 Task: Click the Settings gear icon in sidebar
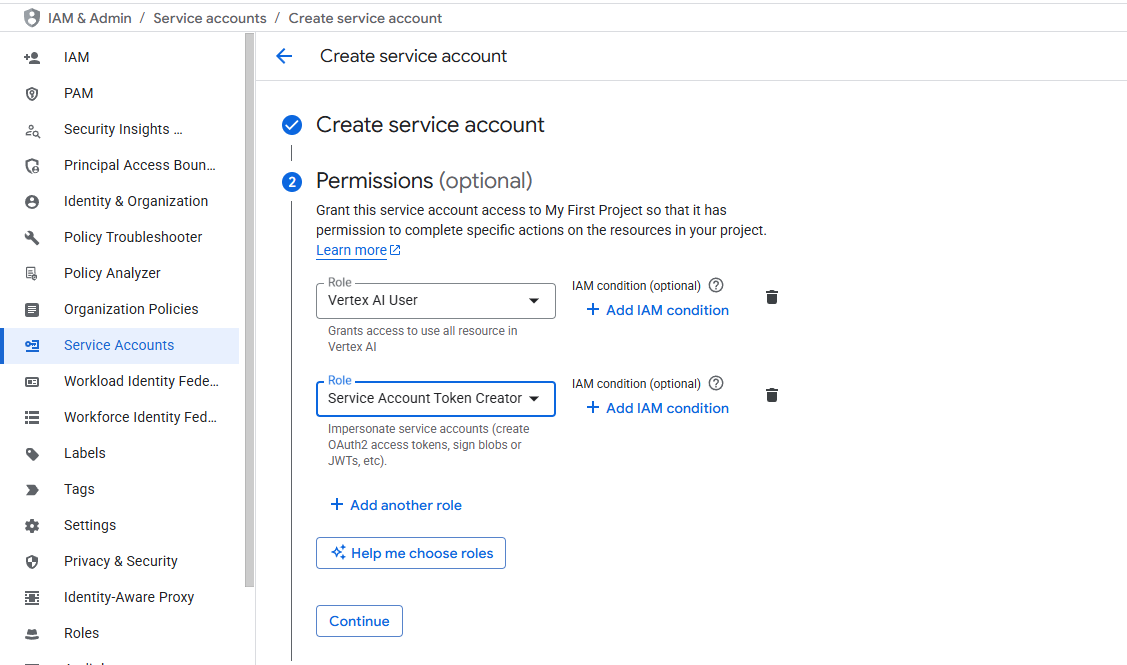click(32, 525)
